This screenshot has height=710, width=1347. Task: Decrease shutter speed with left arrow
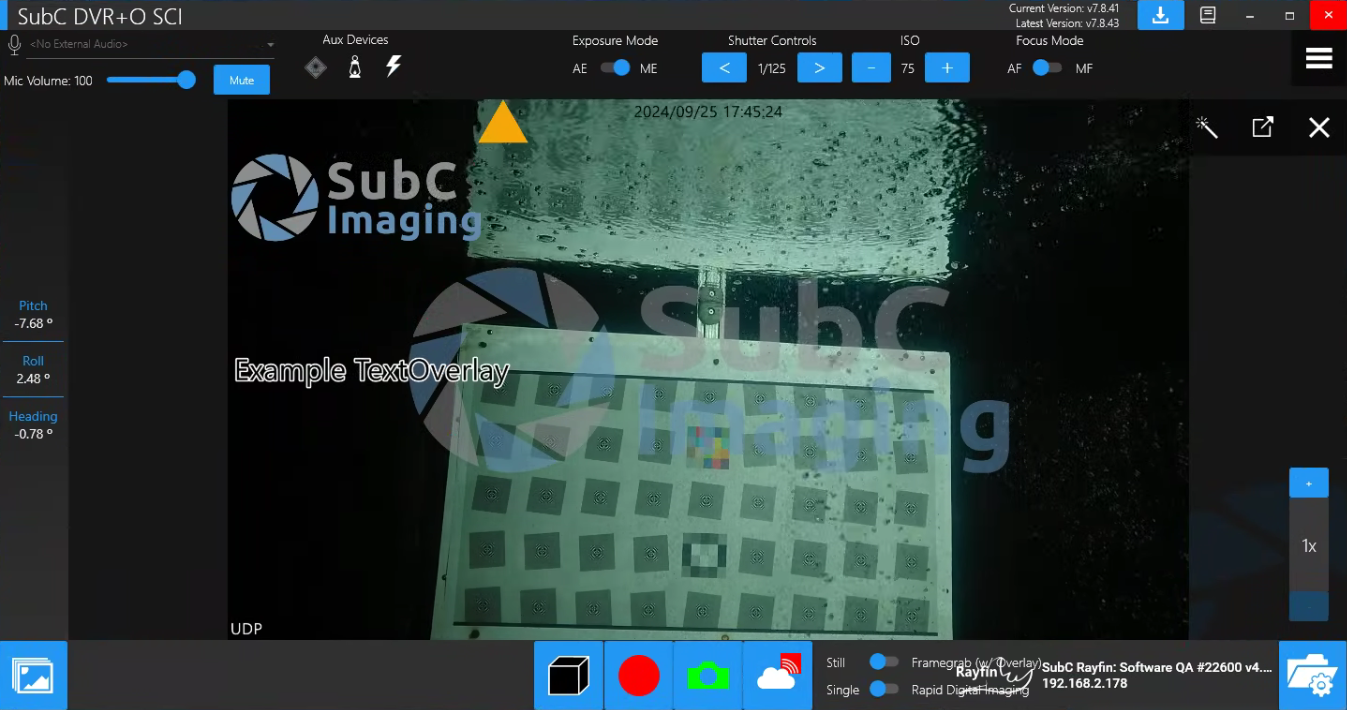pyautogui.click(x=725, y=68)
